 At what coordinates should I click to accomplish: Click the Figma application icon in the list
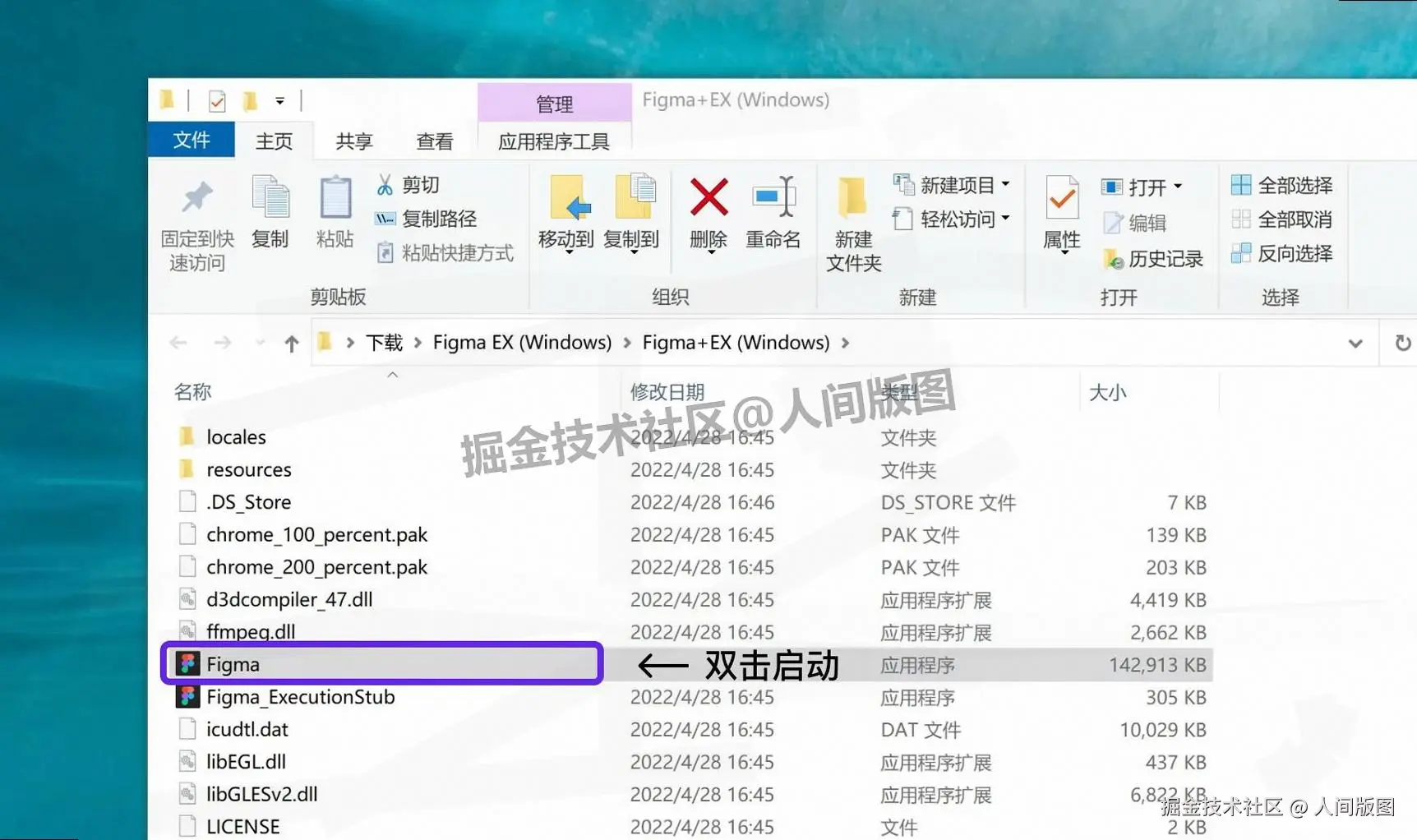point(187,663)
